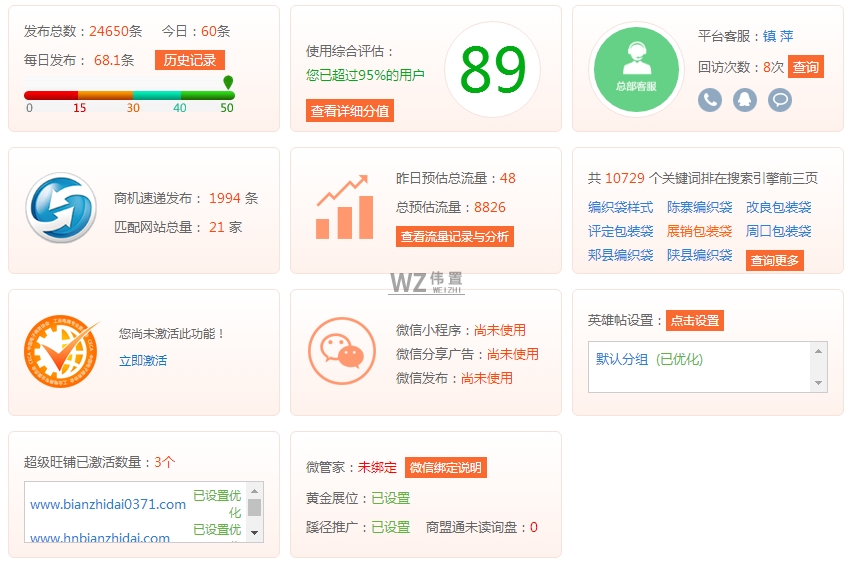Click the blue 商机速递 sync arrows icon

[x=61, y=208]
